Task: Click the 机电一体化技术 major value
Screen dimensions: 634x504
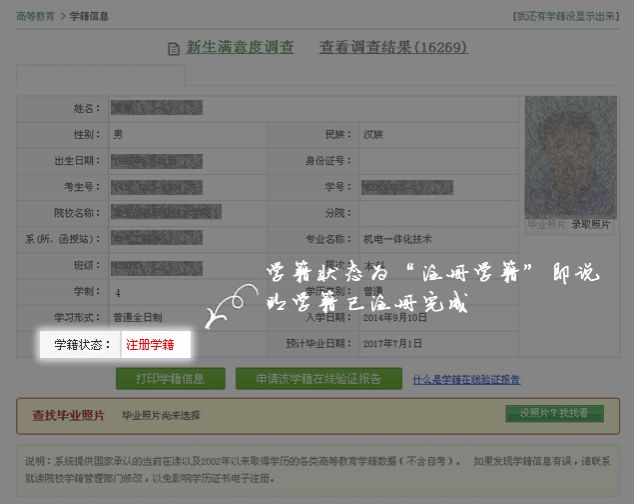Action: (x=397, y=240)
